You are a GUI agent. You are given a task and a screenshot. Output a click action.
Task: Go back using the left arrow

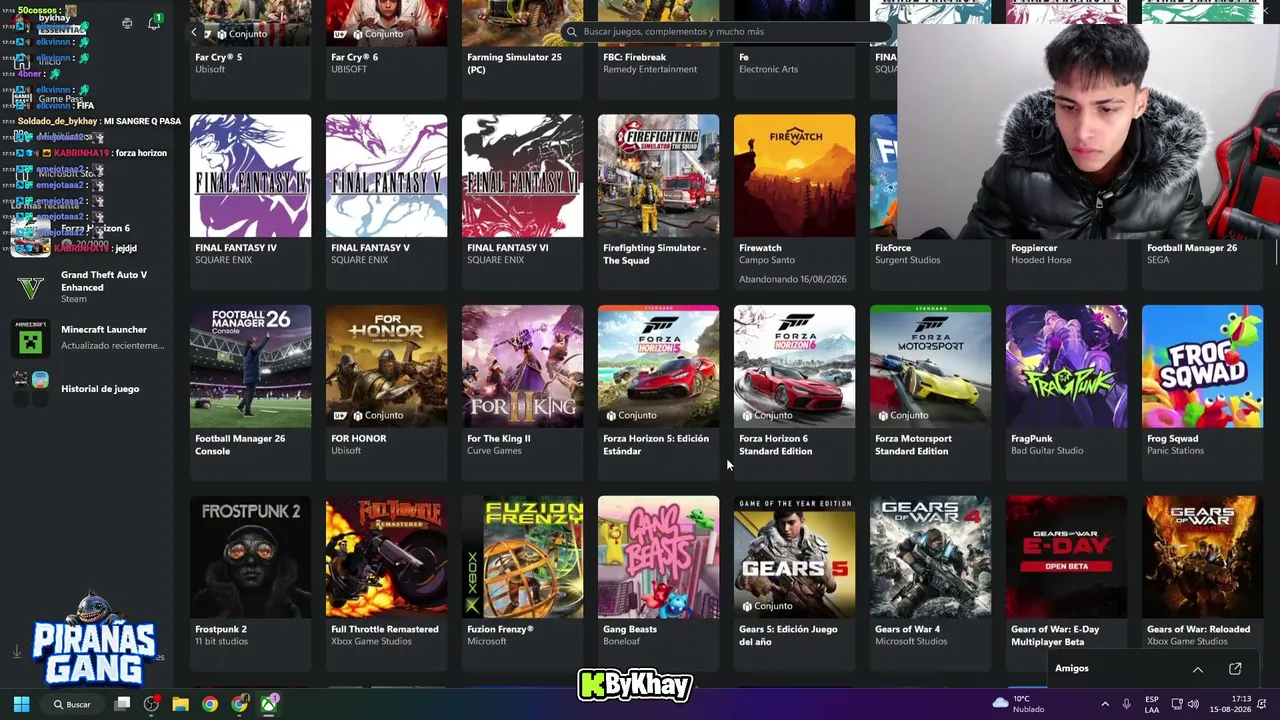(194, 32)
